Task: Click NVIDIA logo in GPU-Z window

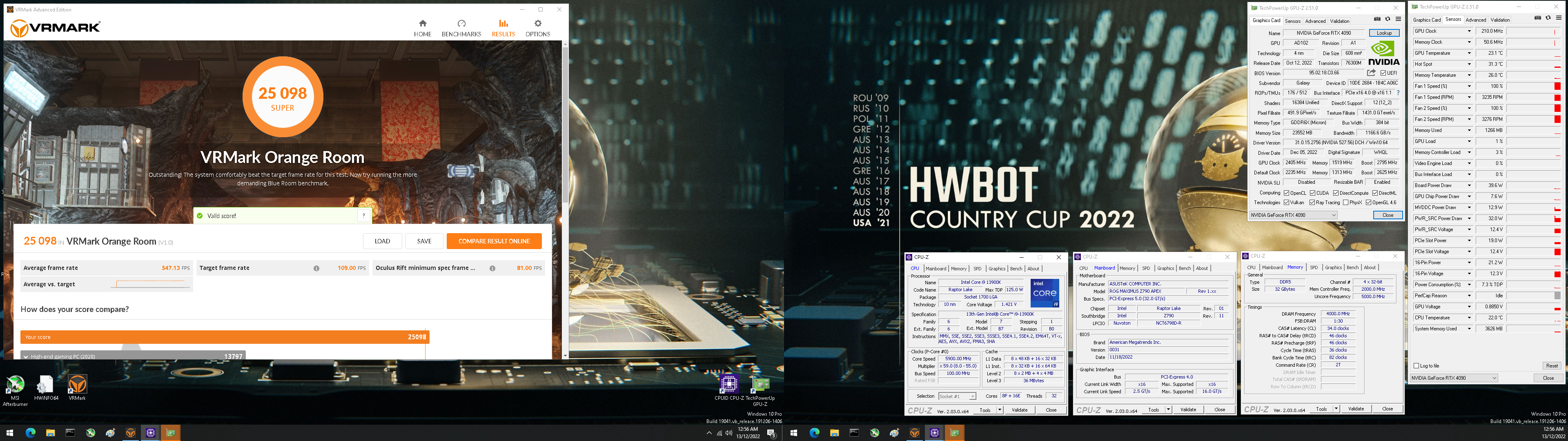Action: click(1384, 53)
